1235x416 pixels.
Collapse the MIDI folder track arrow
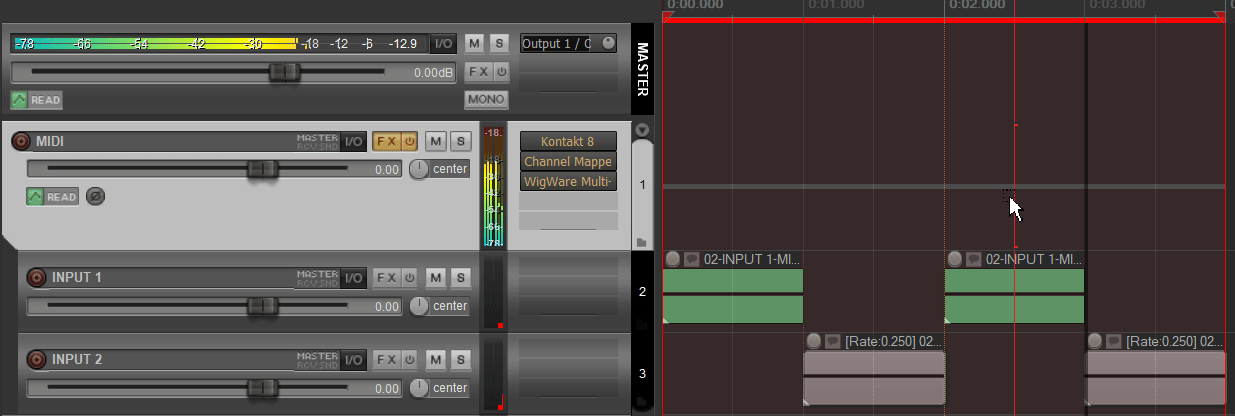click(642, 130)
